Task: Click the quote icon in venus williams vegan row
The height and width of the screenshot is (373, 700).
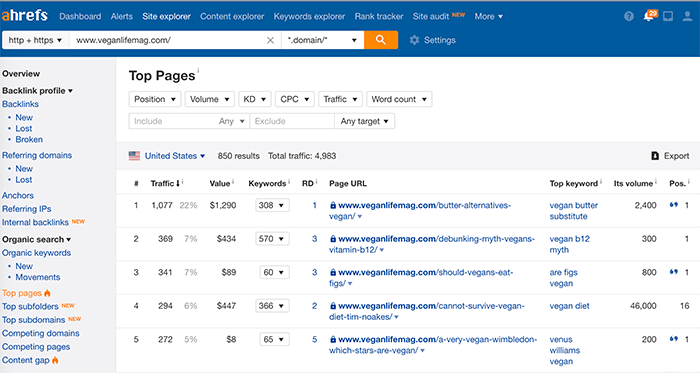Action: 674,339
